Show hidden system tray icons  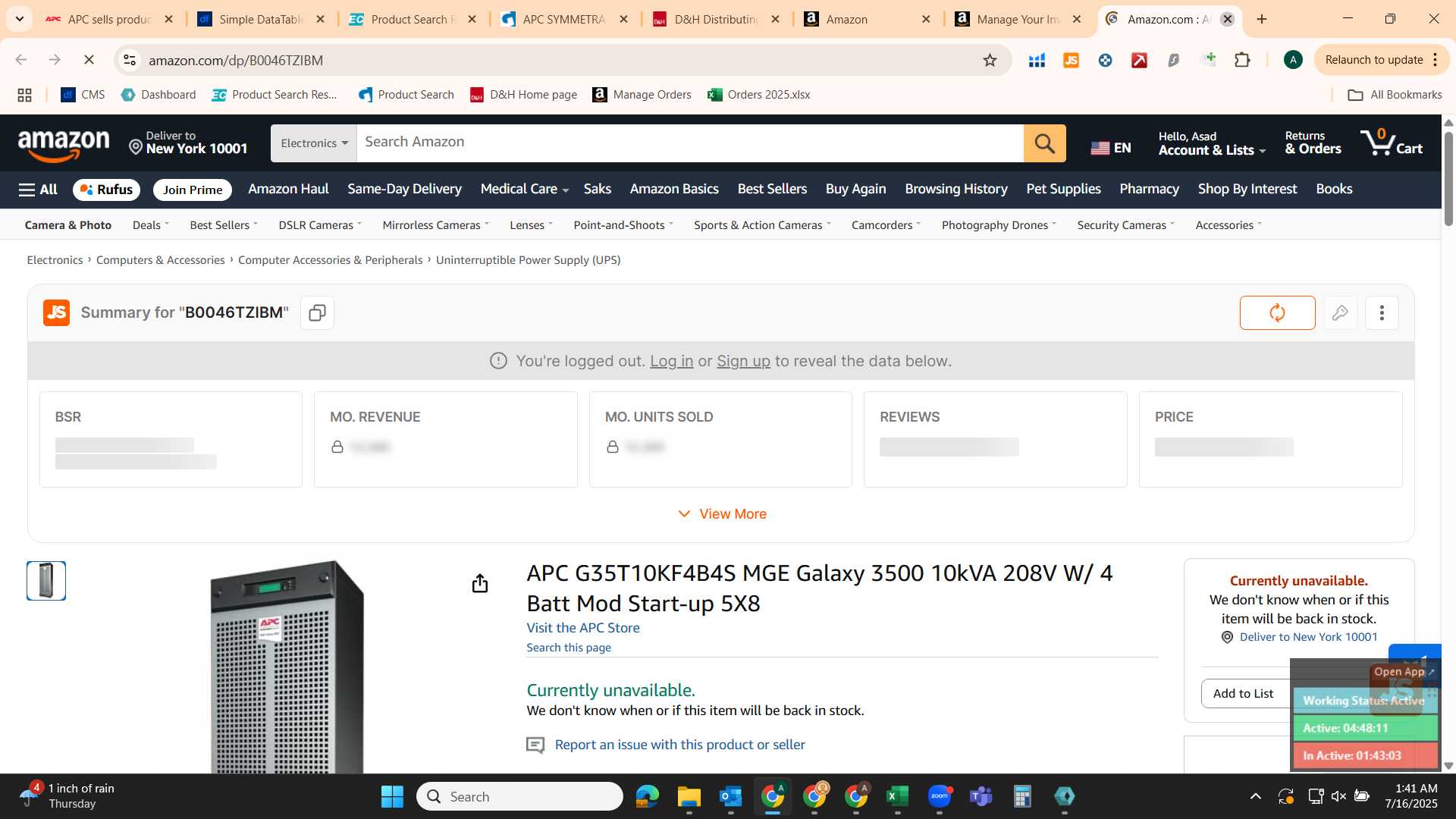tap(1255, 796)
